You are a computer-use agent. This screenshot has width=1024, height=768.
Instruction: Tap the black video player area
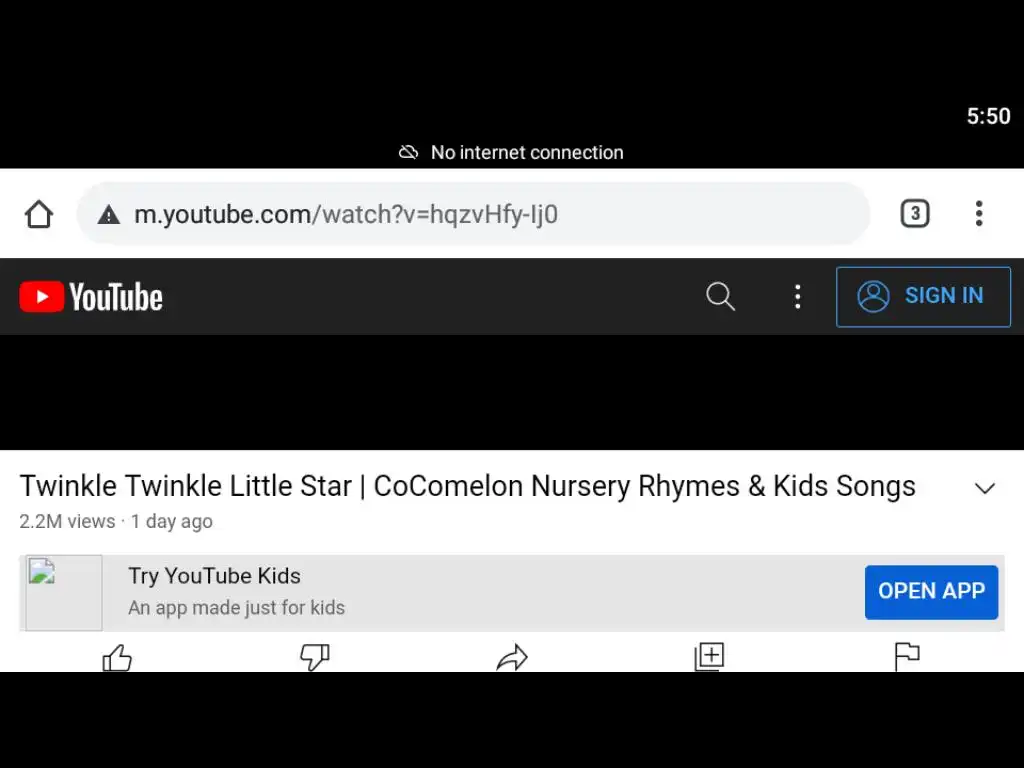(512, 392)
